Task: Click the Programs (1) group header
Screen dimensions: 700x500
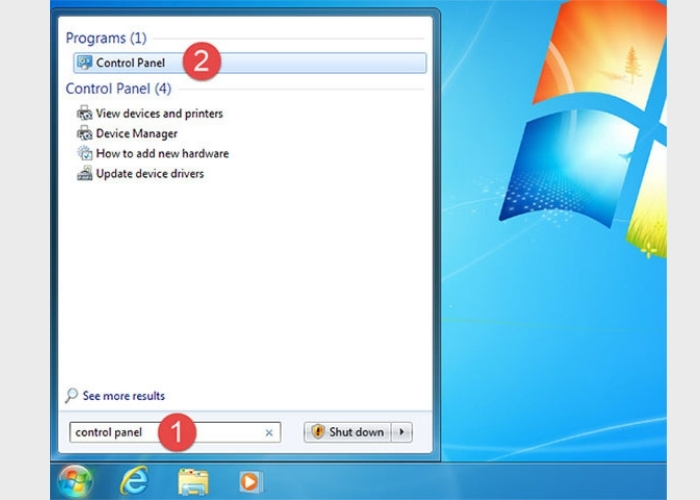Action: (x=106, y=38)
